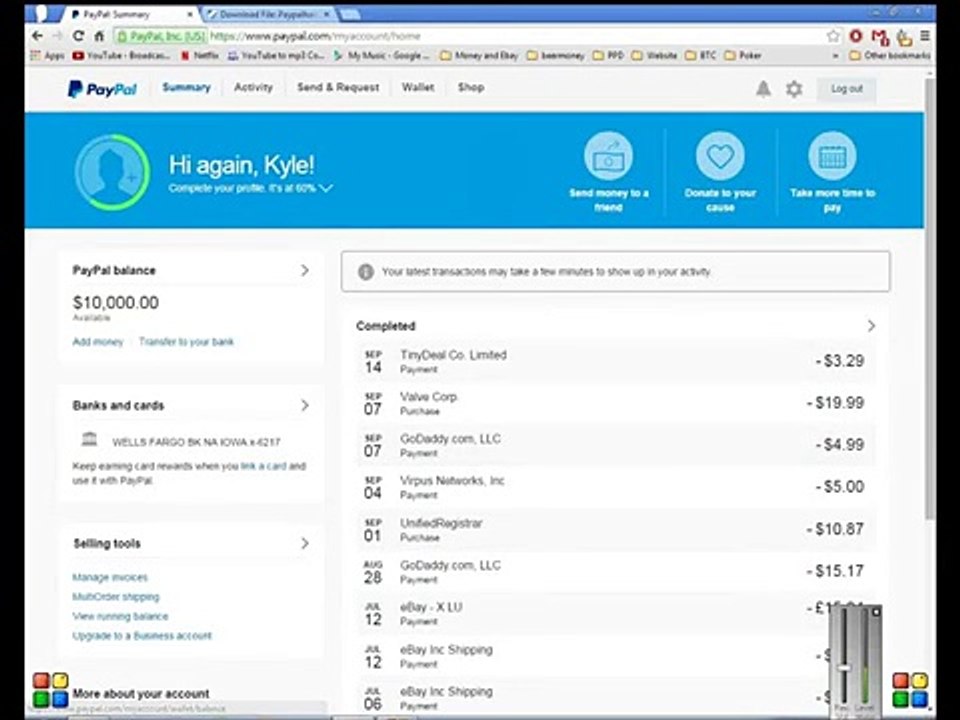
Task: Click the $10,000.00 balance amount
Action: (116, 302)
